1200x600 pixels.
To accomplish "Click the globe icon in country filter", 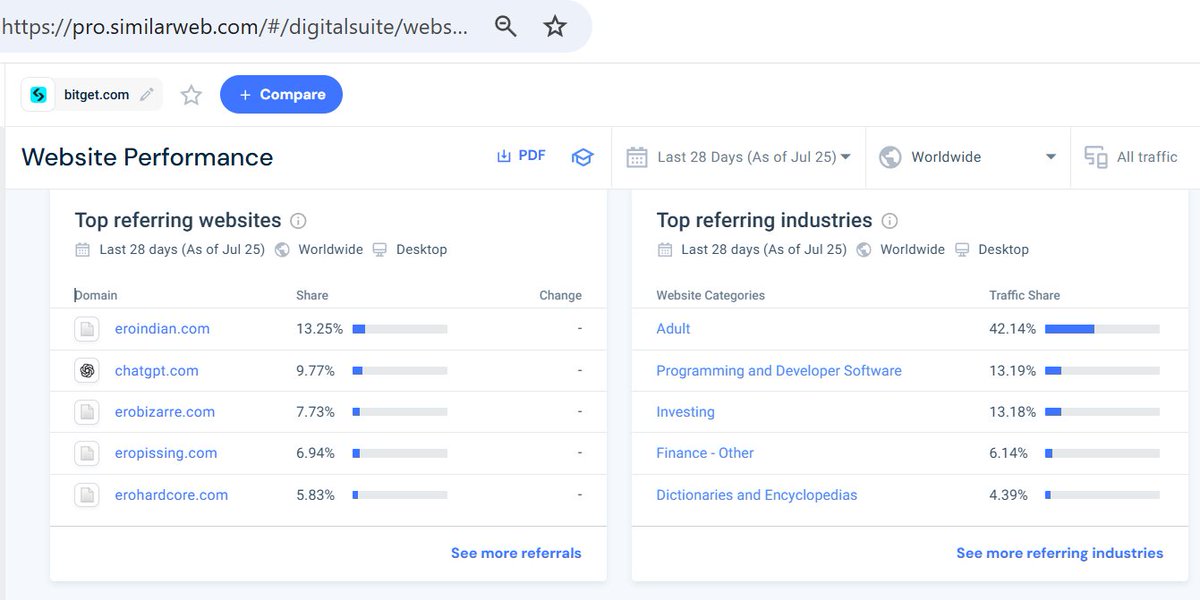I will [890, 157].
